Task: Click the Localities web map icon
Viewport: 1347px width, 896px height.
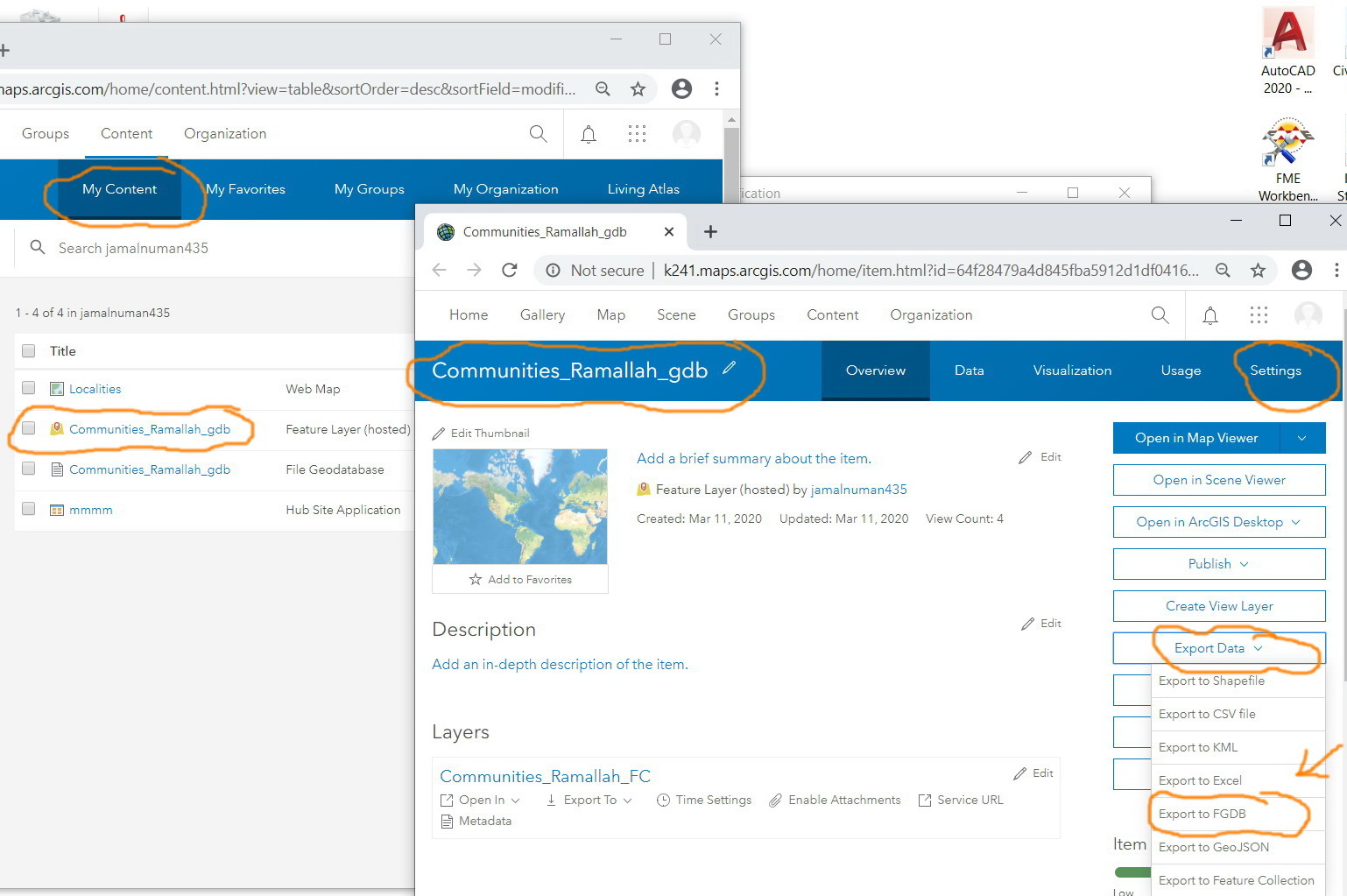Action: tap(57, 389)
